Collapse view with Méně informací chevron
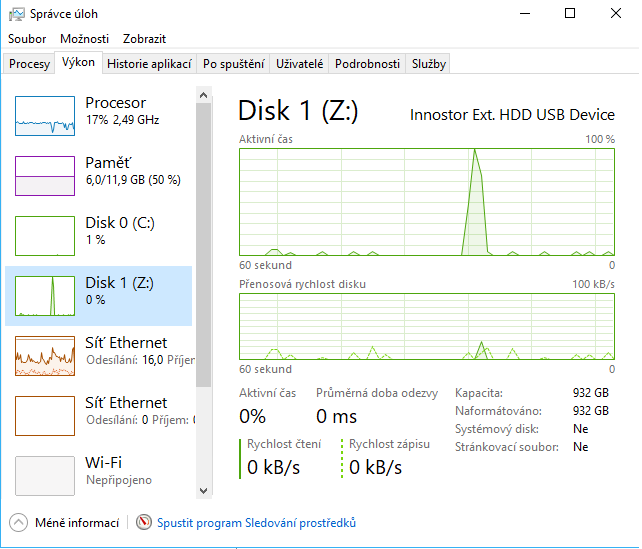The width and height of the screenshot is (642, 549). pos(19,522)
